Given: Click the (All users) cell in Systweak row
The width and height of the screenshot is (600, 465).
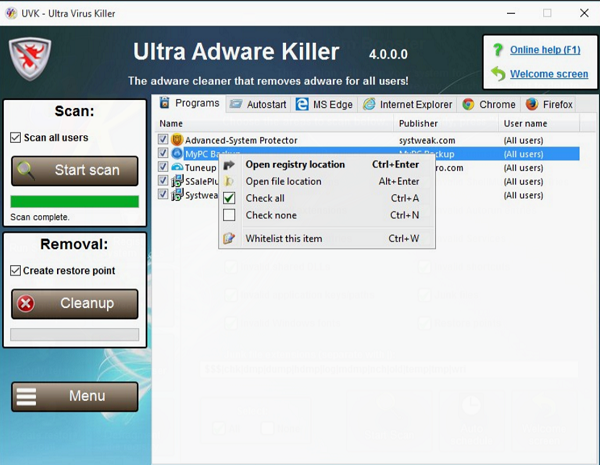Looking at the screenshot, I should (523, 195).
